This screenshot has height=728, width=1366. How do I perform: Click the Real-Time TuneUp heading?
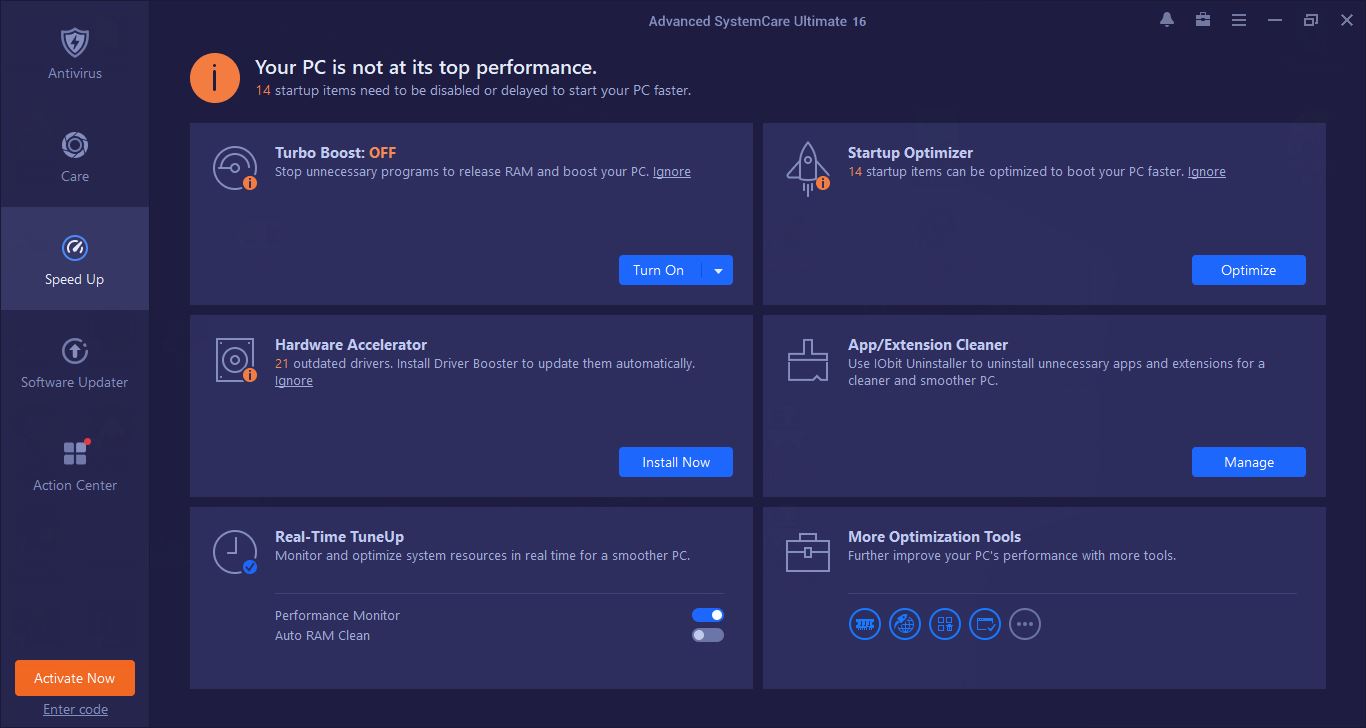tap(340, 537)
